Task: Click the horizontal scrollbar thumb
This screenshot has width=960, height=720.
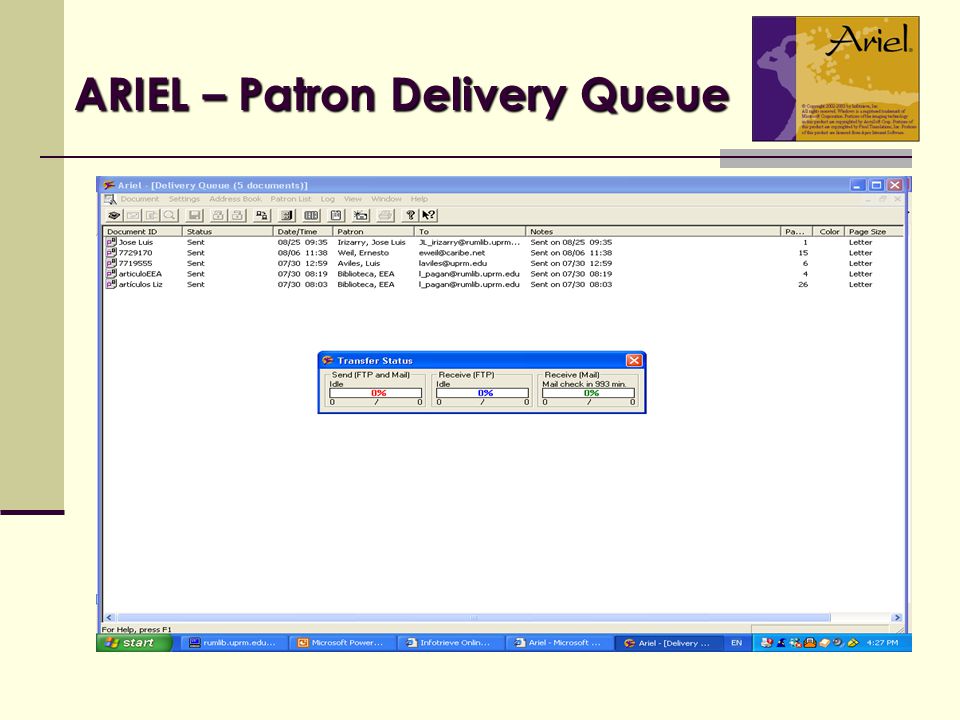Action: click(x=473, y=618)
